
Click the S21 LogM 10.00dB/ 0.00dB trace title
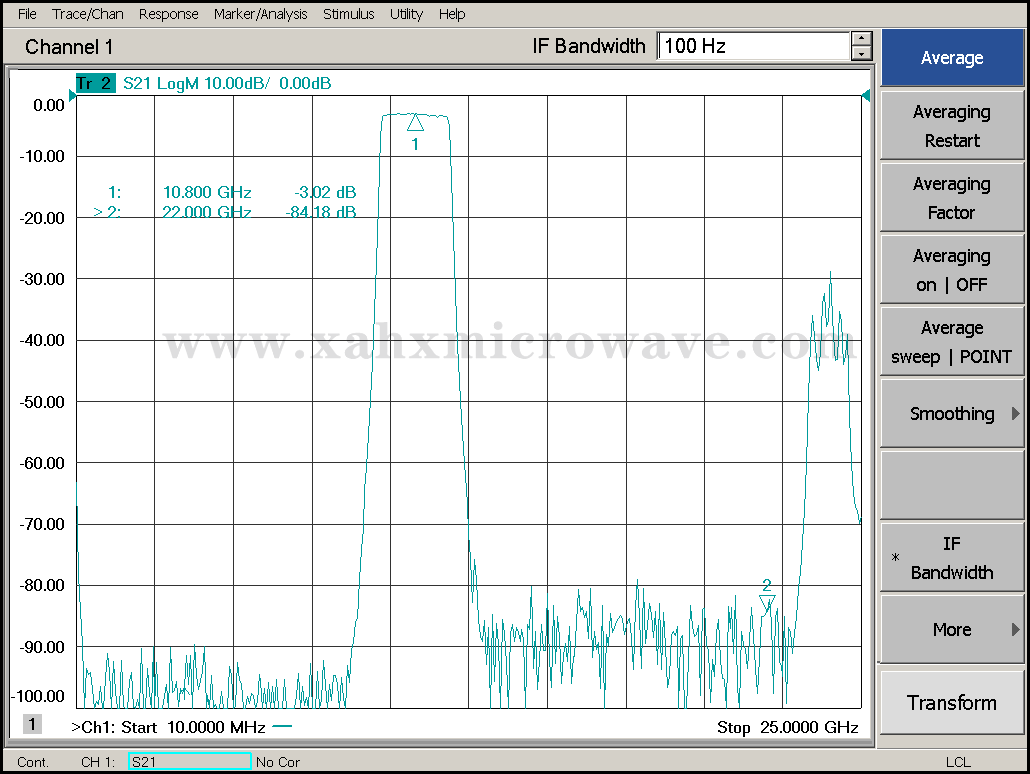[227, 83]
